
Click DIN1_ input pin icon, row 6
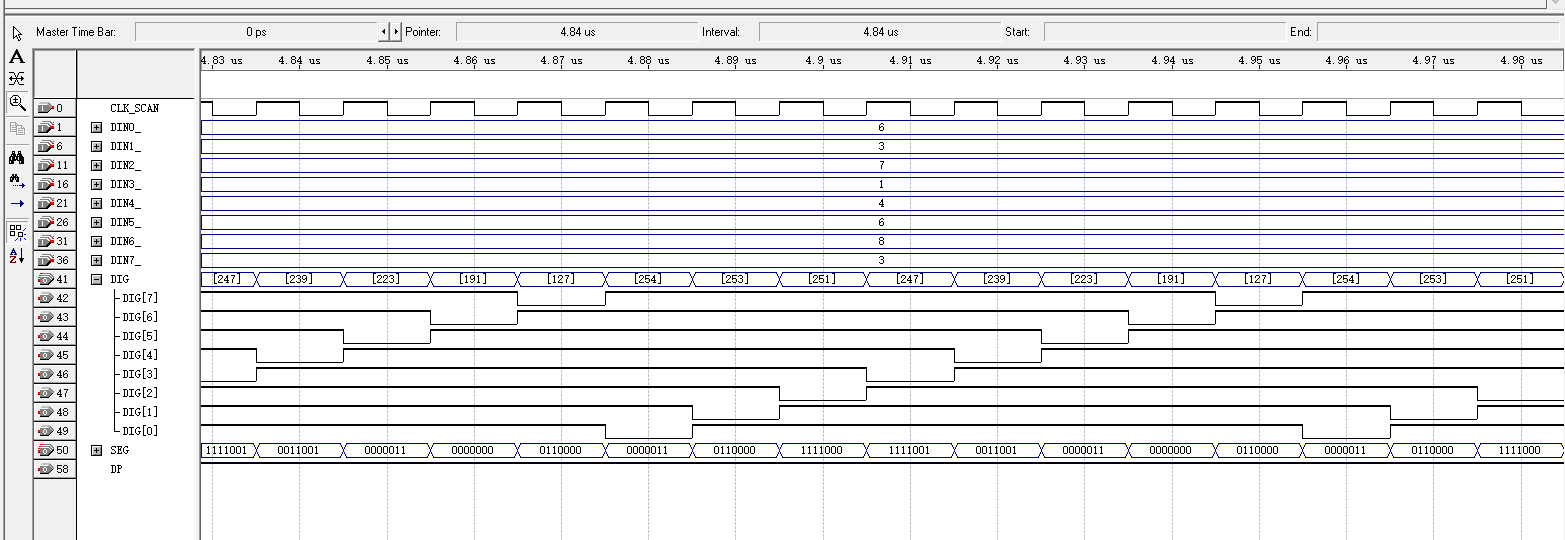pos(45,146)
